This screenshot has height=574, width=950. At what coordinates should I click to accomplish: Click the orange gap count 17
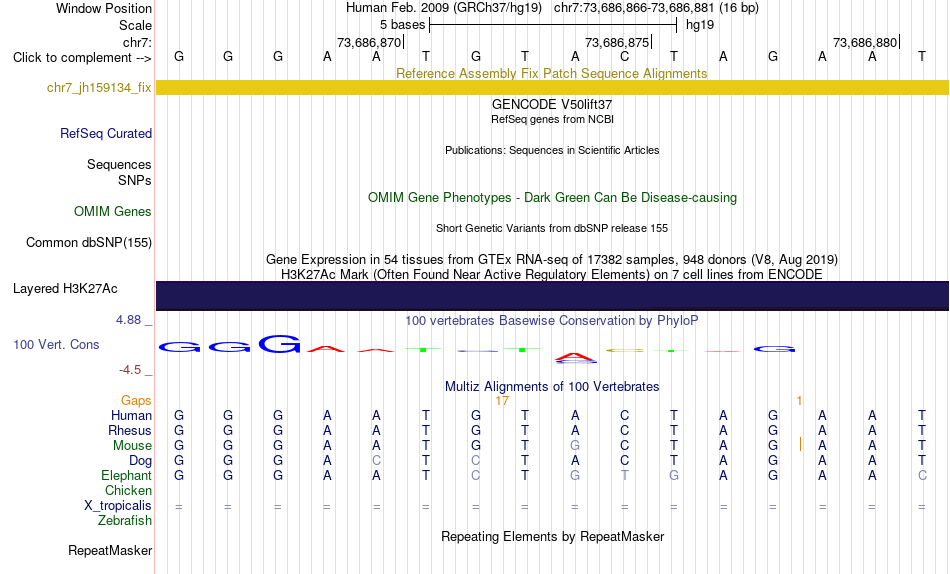pos(502,401)
